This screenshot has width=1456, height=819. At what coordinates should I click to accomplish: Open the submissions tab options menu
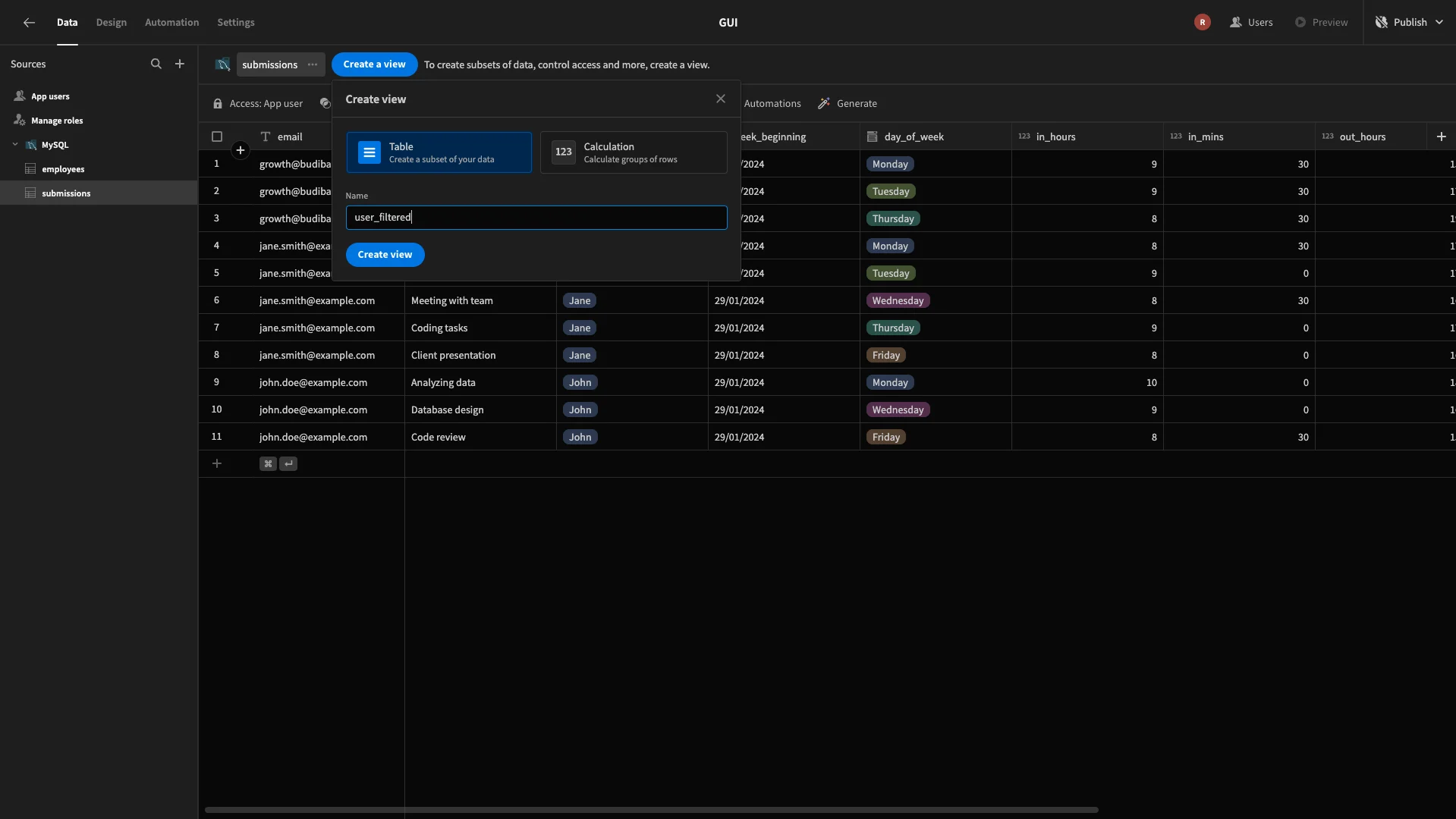tap(313, 64)
